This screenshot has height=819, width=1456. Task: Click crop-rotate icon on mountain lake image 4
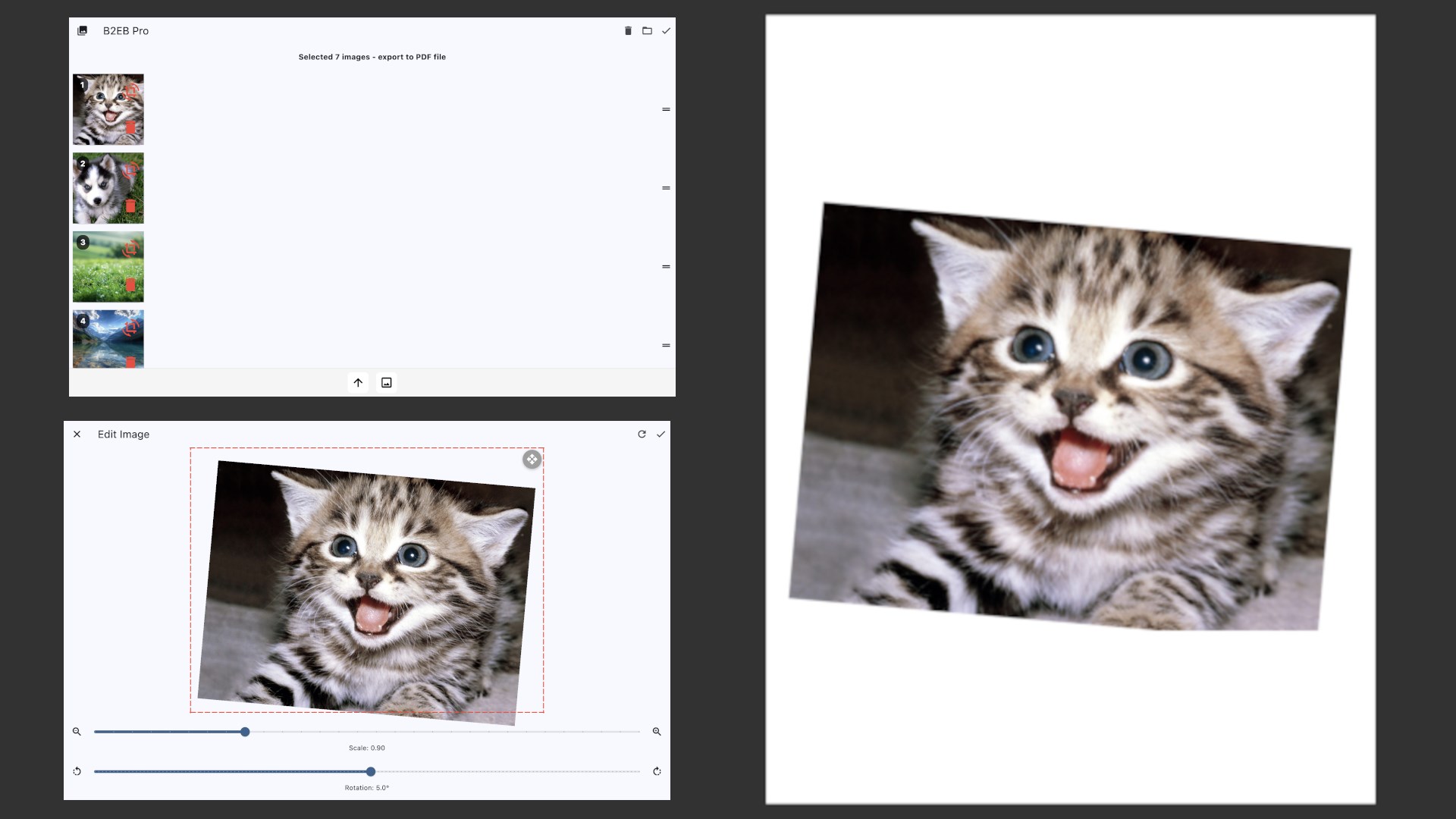(x=131, y=327)
